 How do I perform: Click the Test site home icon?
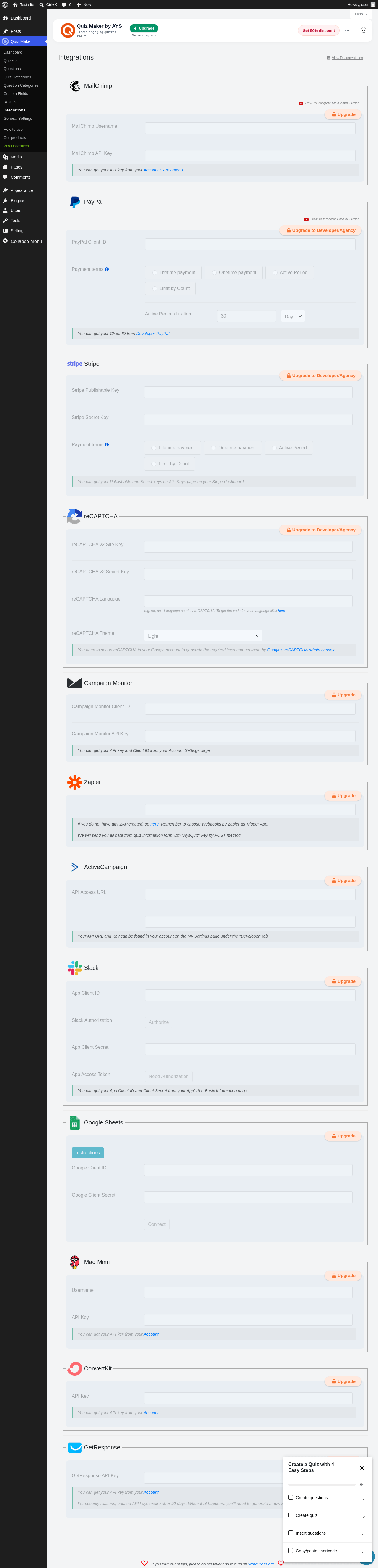pos(15,4)
